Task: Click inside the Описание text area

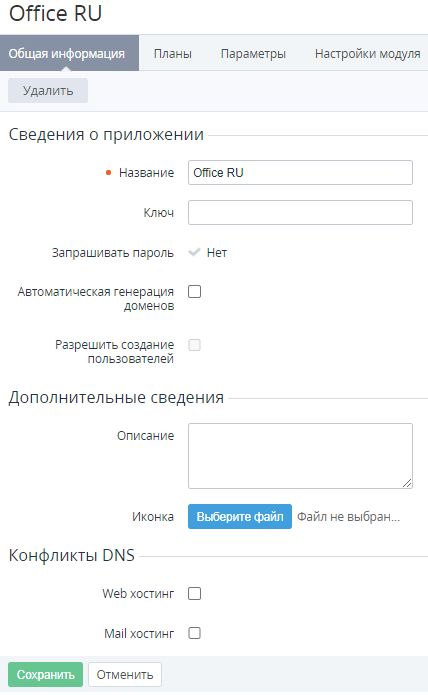Action: pos(300,456)
